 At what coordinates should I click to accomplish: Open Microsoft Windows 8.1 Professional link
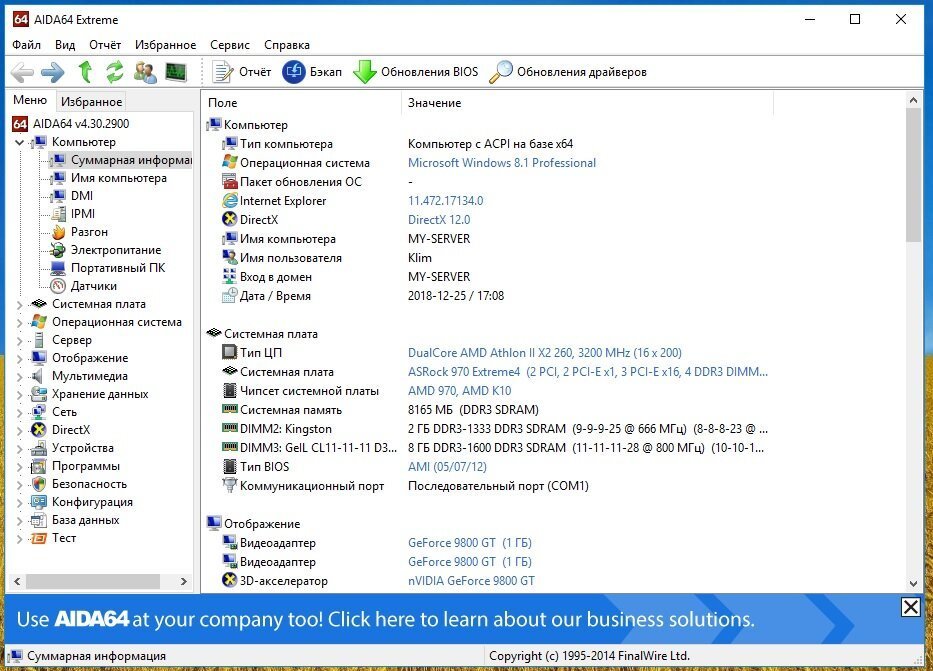click(502, 163)
